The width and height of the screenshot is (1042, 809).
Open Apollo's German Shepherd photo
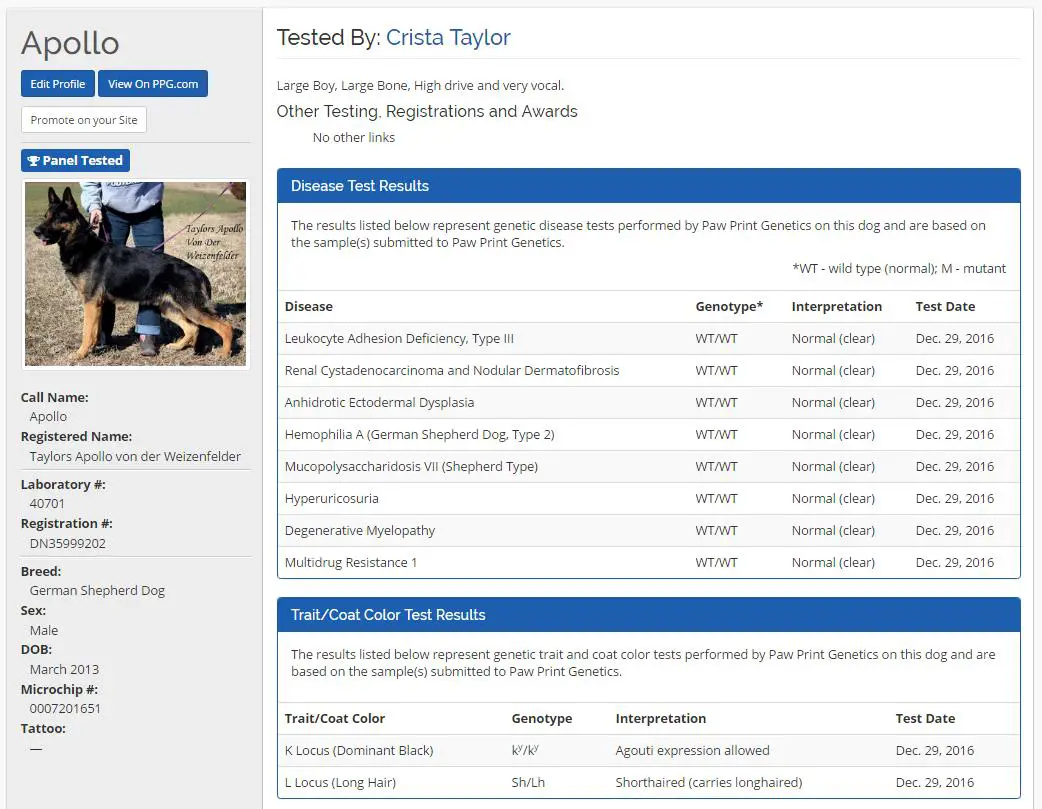click(136, 274)
